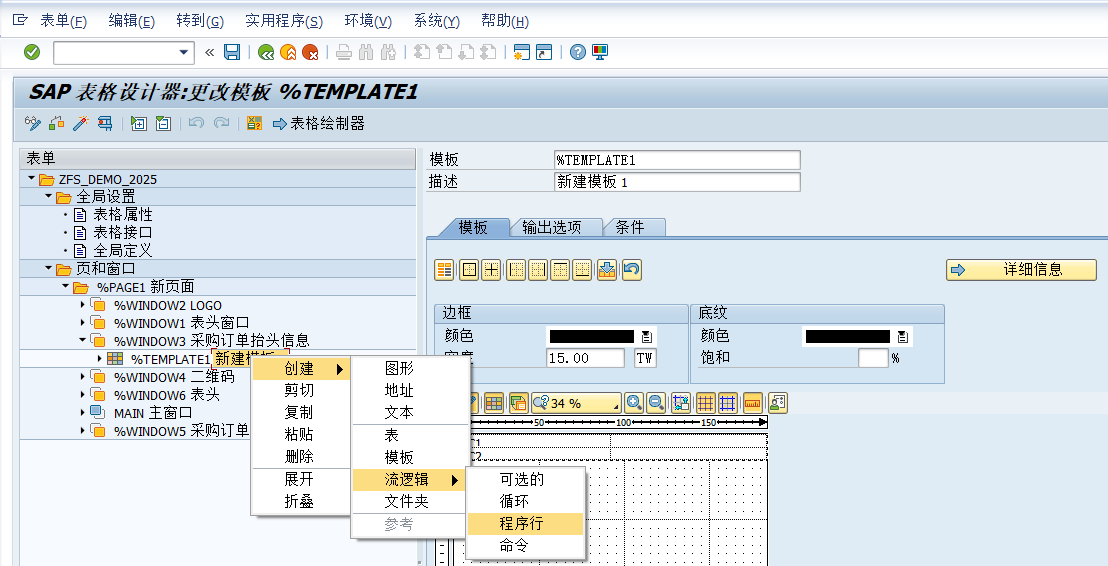Click the Field list on/off icon
Screen dimensions: 1108x566
[x=254, y=124]
